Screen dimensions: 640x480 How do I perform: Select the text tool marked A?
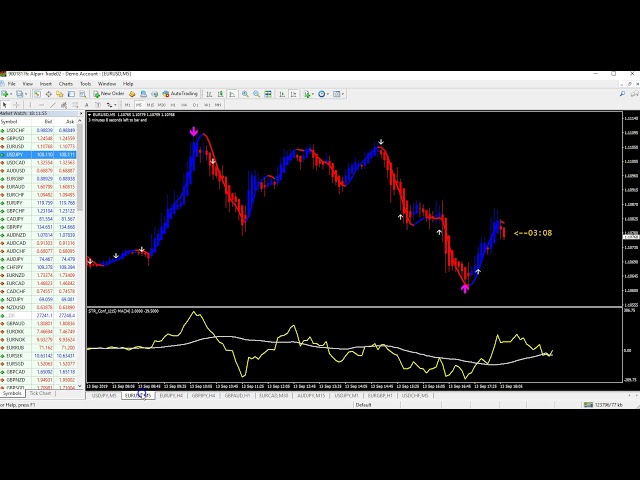(85, 104)
